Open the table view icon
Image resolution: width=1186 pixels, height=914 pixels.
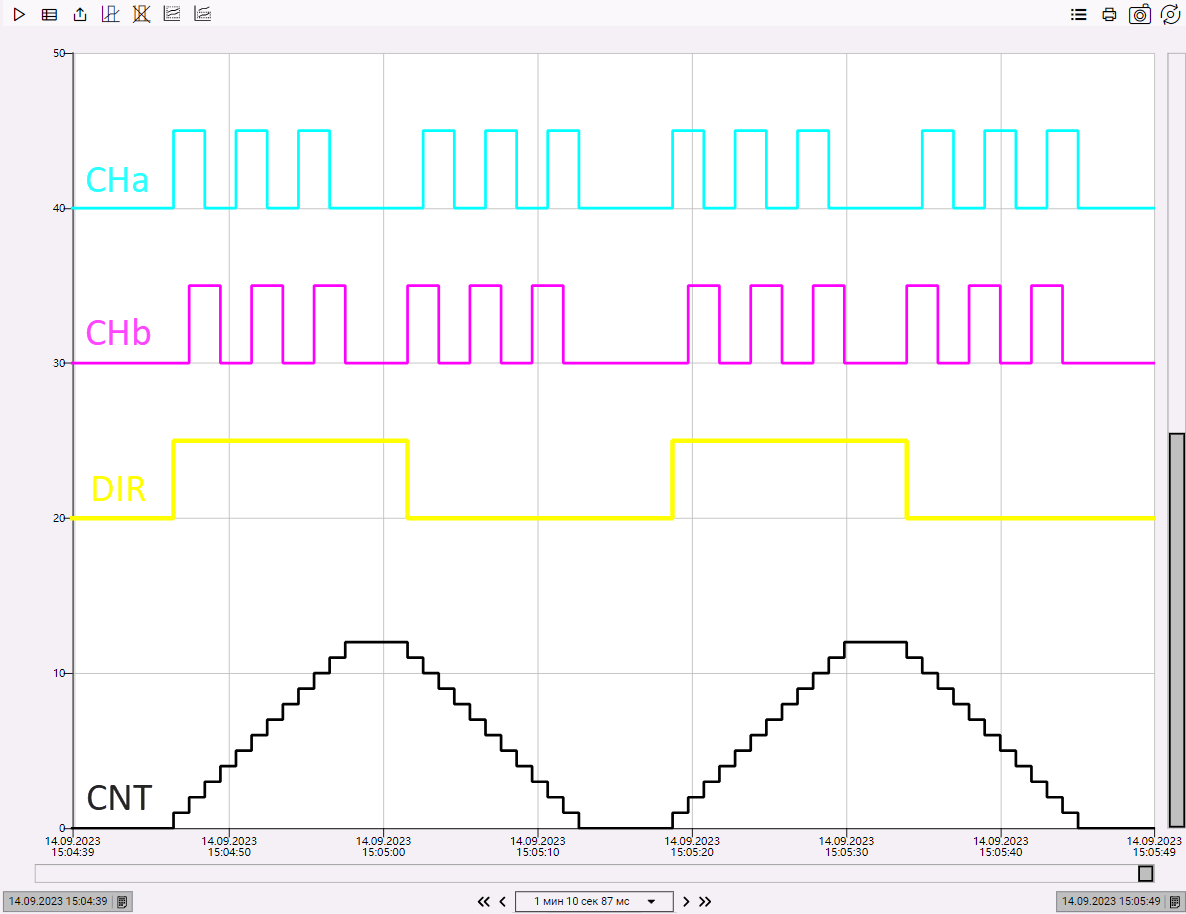(48, 14)
